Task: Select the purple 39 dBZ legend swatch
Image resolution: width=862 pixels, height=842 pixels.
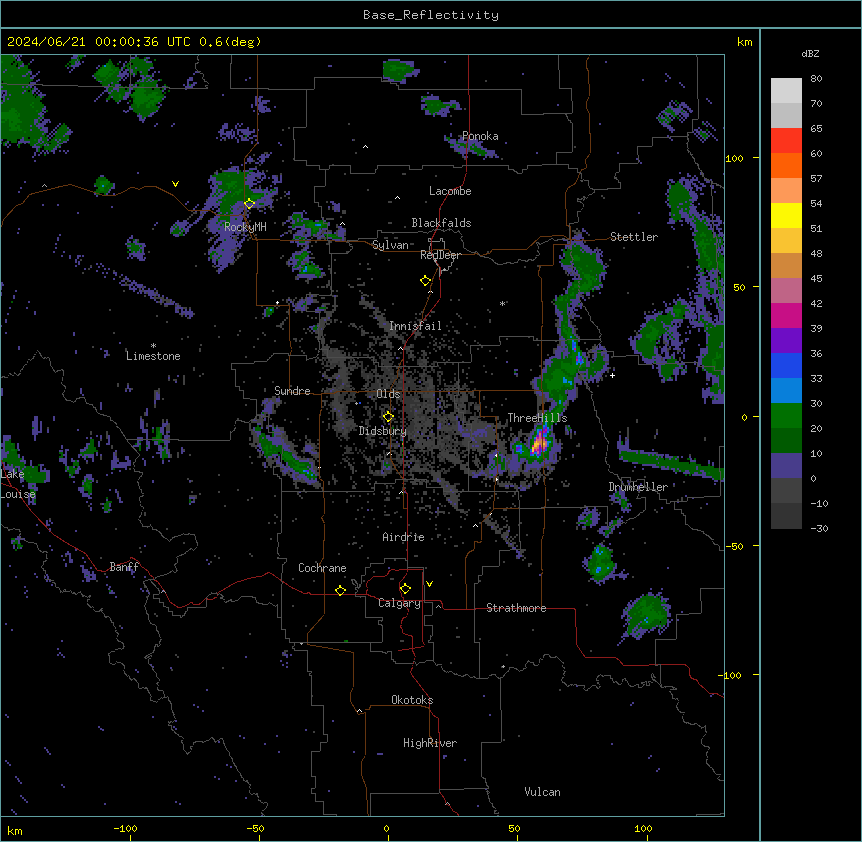Action: click(x=786, y=340)
